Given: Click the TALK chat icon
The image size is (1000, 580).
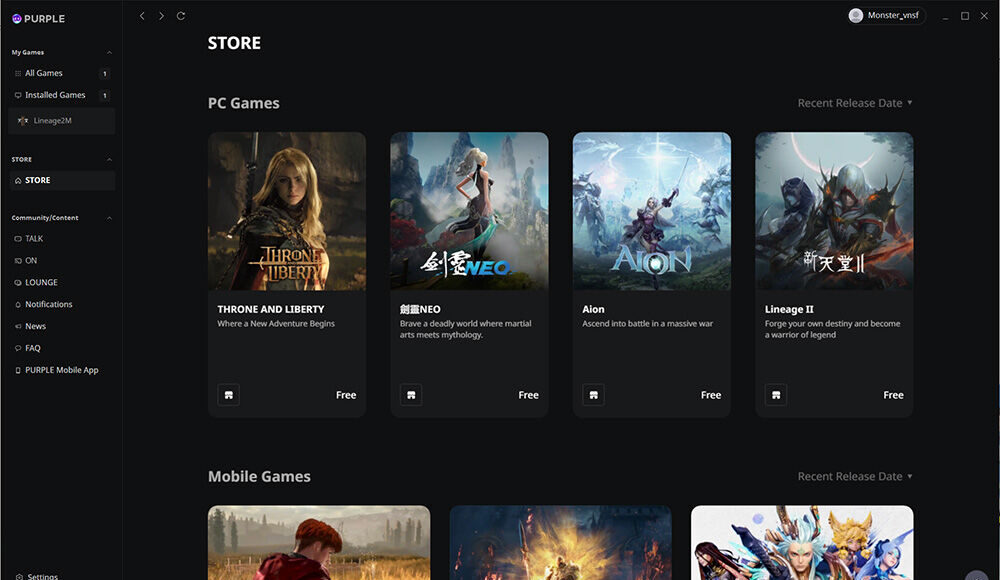Looking at the screenshot, I should coord(18,239).
